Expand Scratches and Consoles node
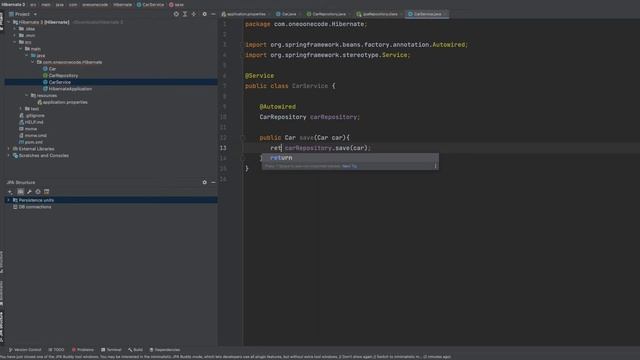 [9, 156]
